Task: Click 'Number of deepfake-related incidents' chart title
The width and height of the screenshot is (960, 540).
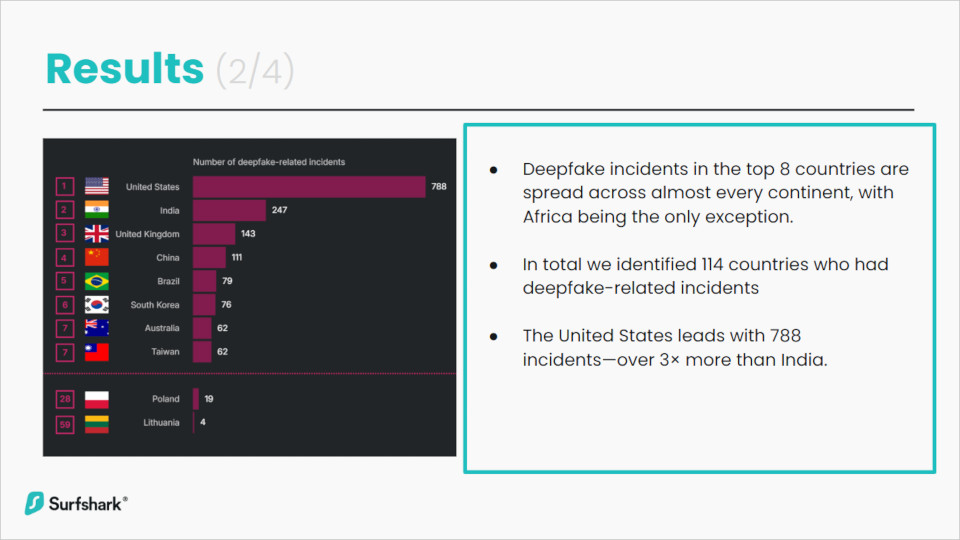Action: (x=269, y=162)
